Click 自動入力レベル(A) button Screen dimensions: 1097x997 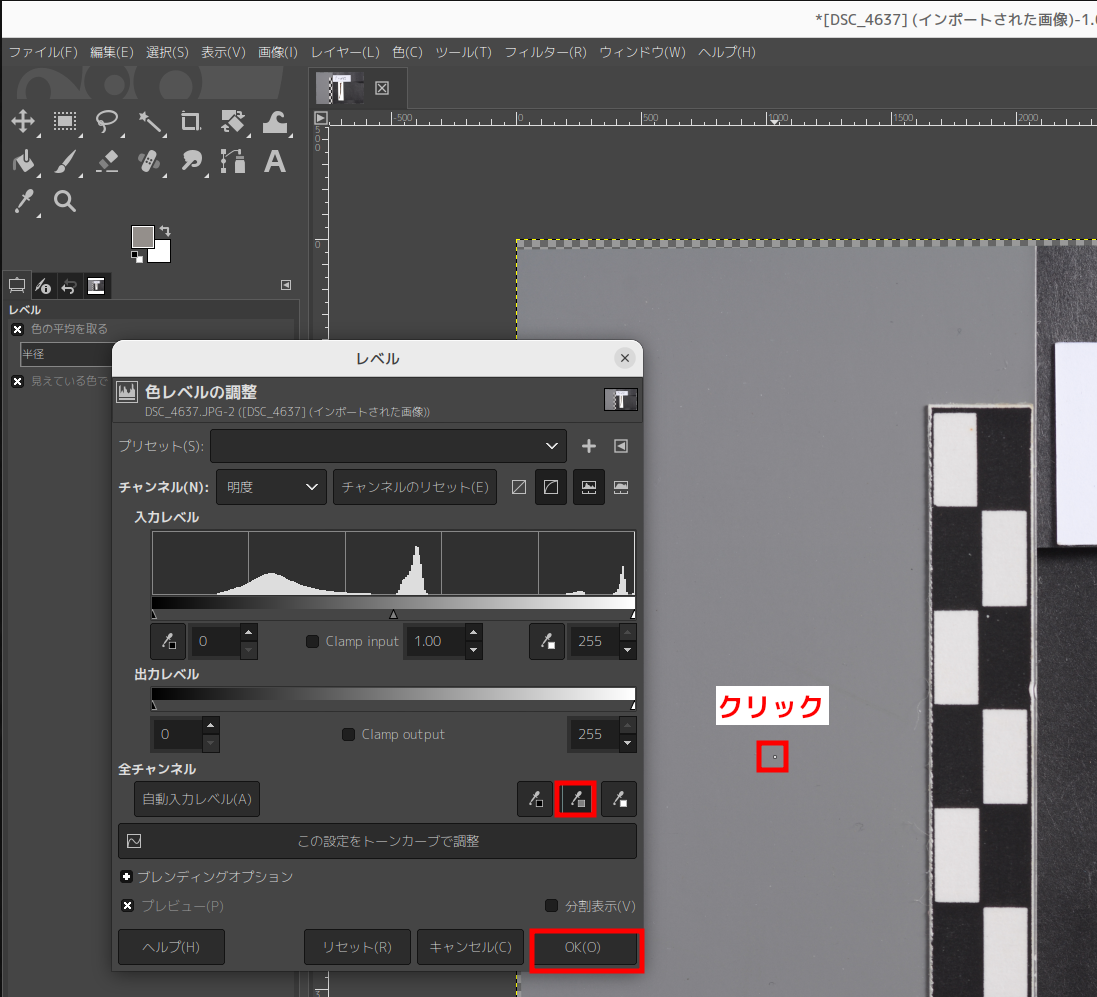pos(197,799)
